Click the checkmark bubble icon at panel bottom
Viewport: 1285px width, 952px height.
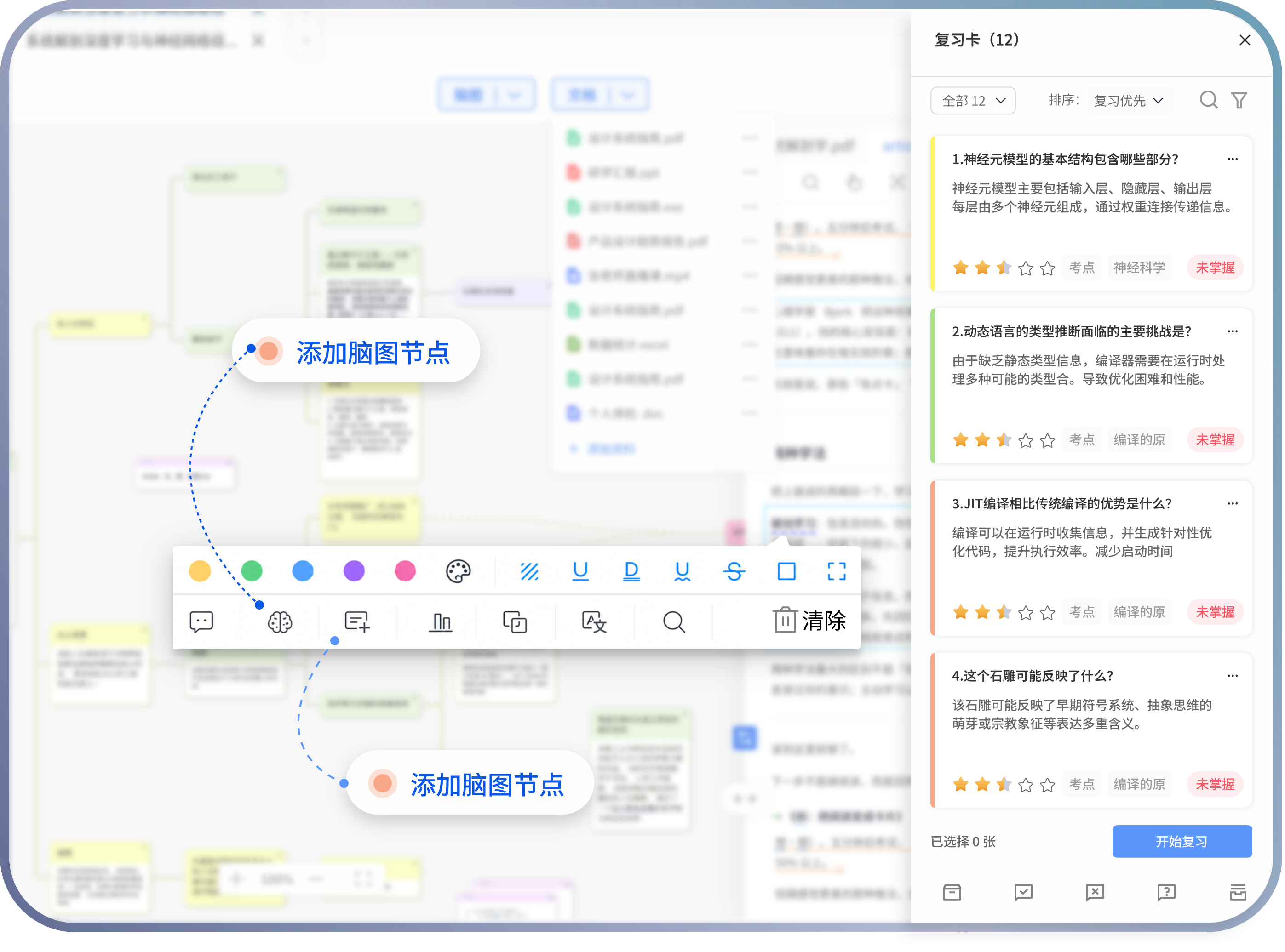1023,893
